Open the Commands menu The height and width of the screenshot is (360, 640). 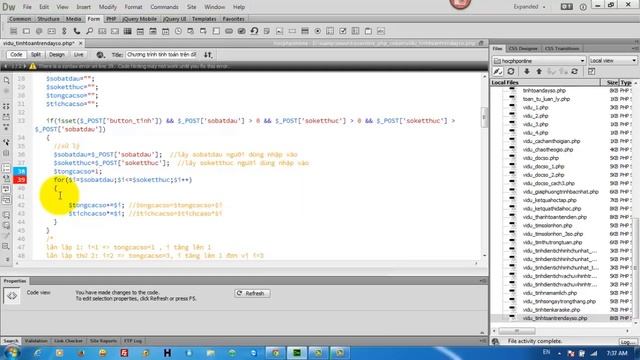(164, 7)
